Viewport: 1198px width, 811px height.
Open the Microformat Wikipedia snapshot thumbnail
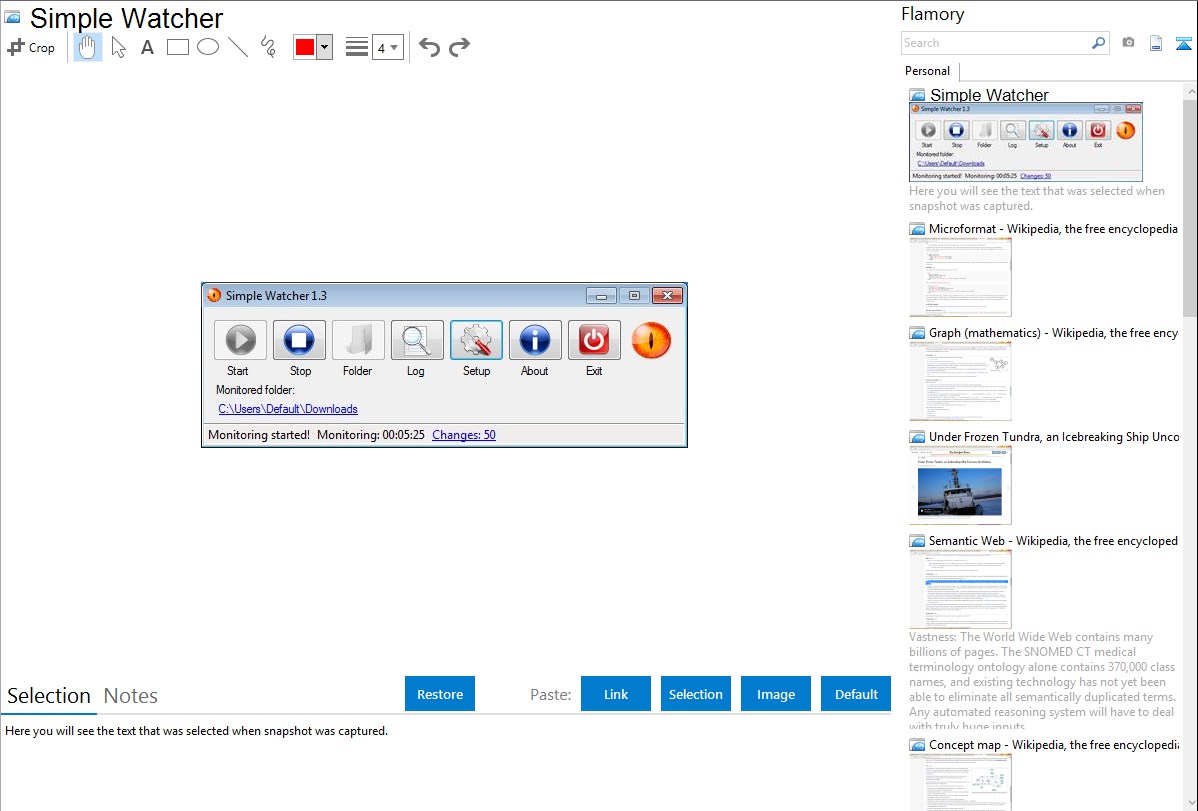point(960,277)
